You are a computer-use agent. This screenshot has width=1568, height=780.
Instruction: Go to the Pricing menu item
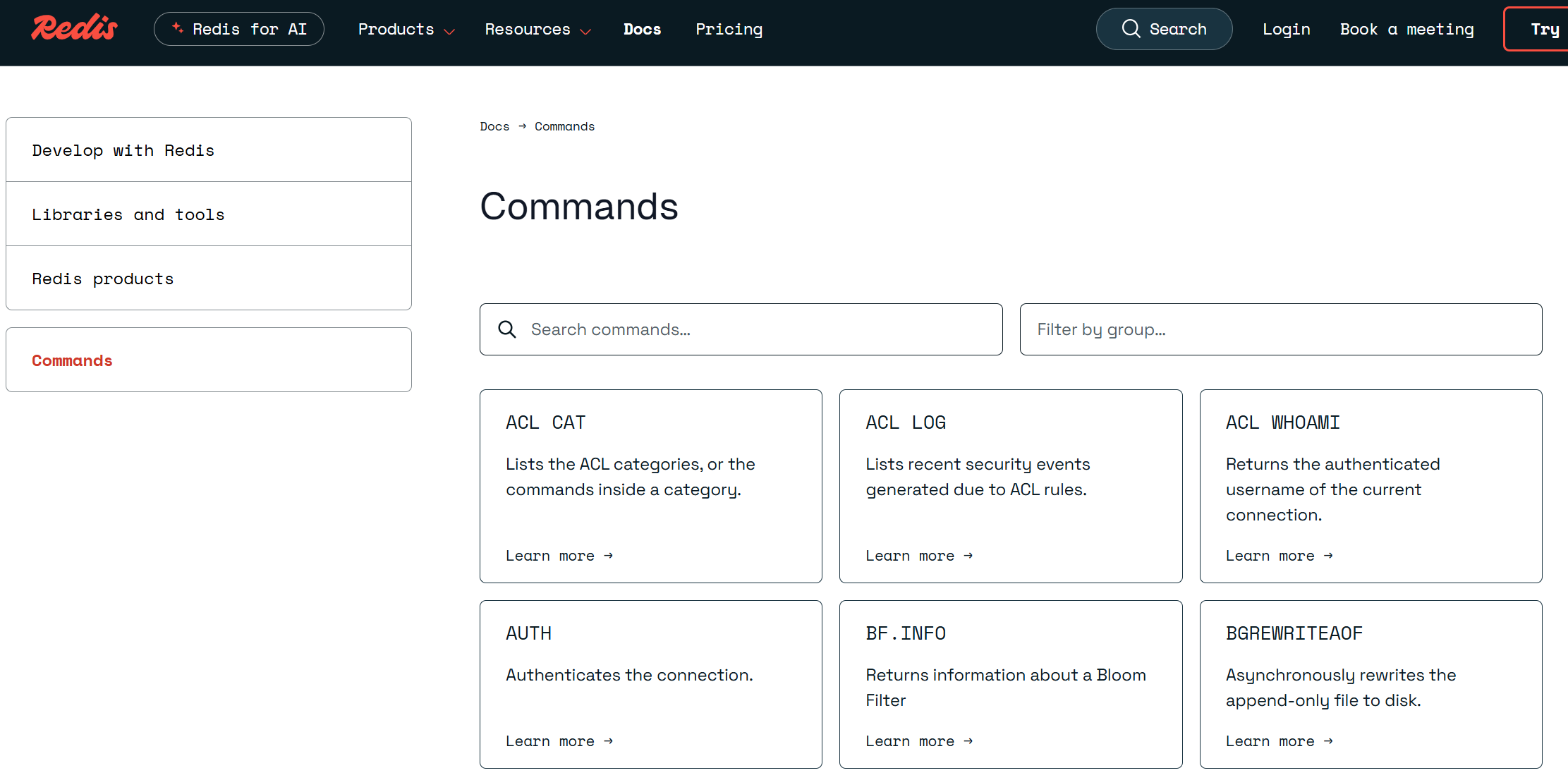[729, 30]
